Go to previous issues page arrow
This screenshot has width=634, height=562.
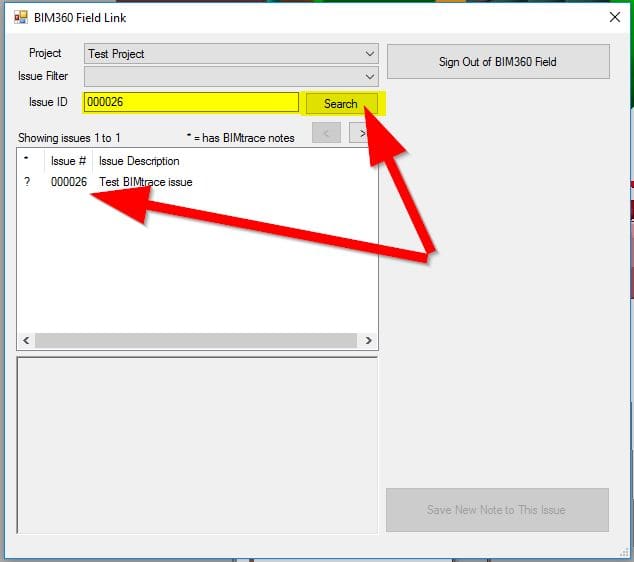click(x=326, y=133)
